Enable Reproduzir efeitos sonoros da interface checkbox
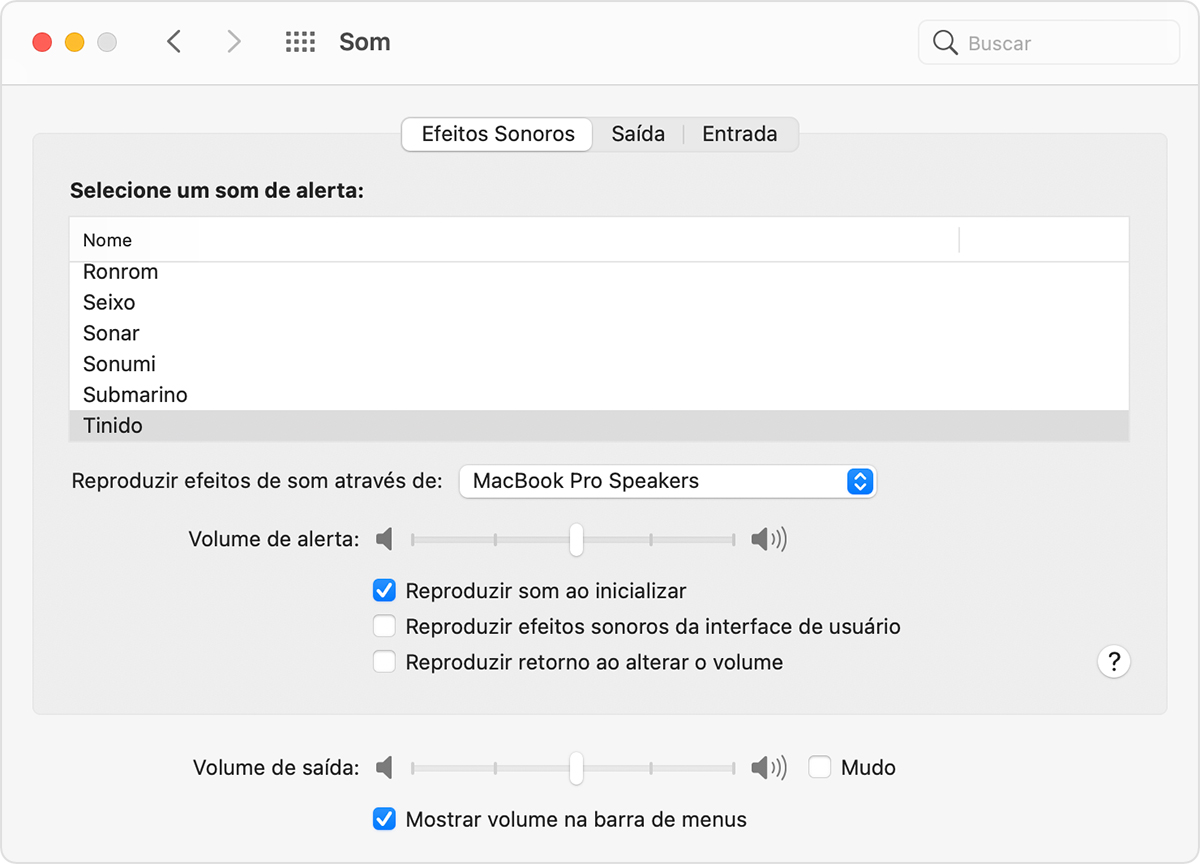The height and width of the screenshot is (864, 1200). click(x=384, y=627)
